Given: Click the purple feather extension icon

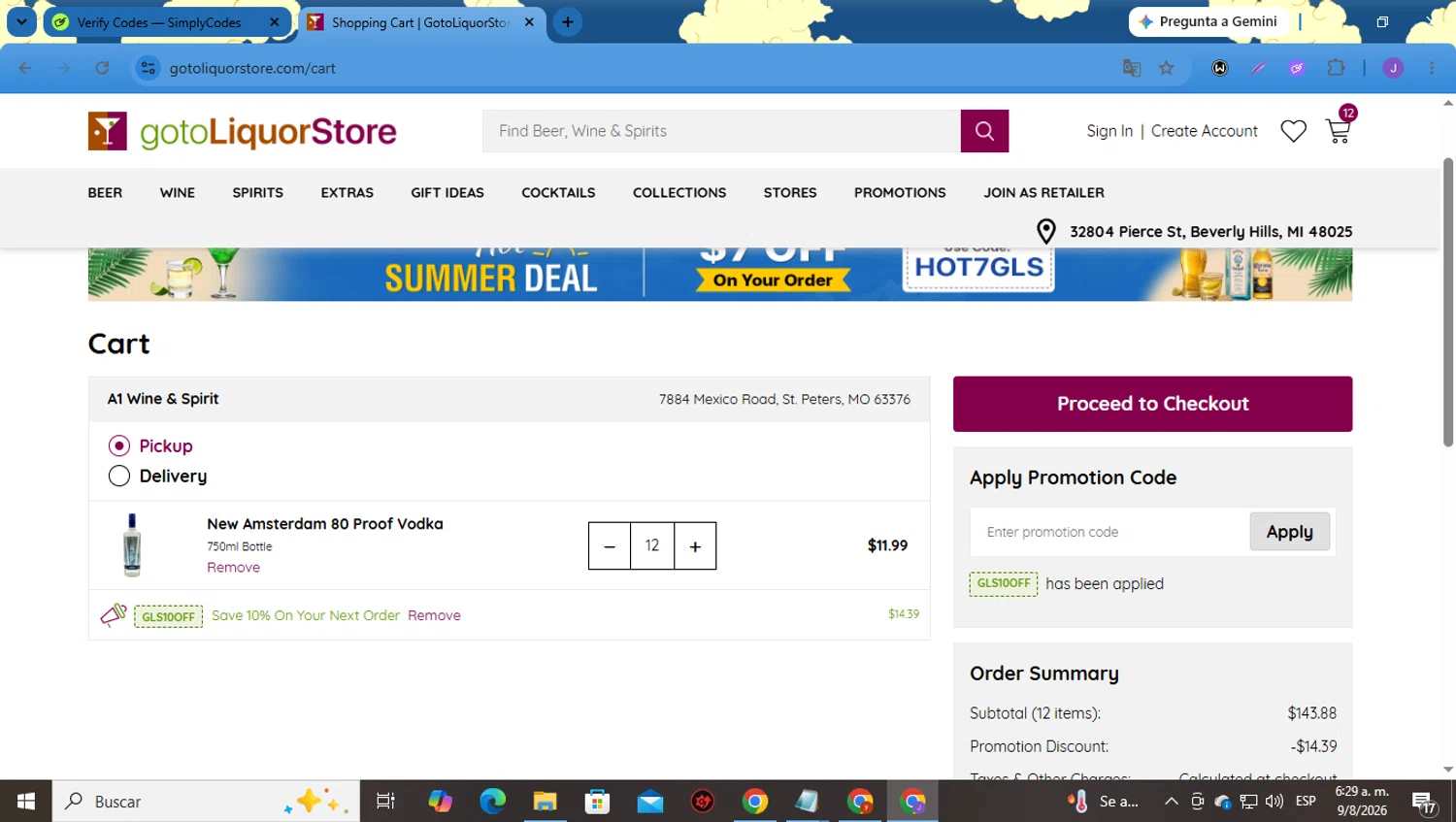Looking at the screenshot, I should pyautogui.click(x=1258, y=68).
